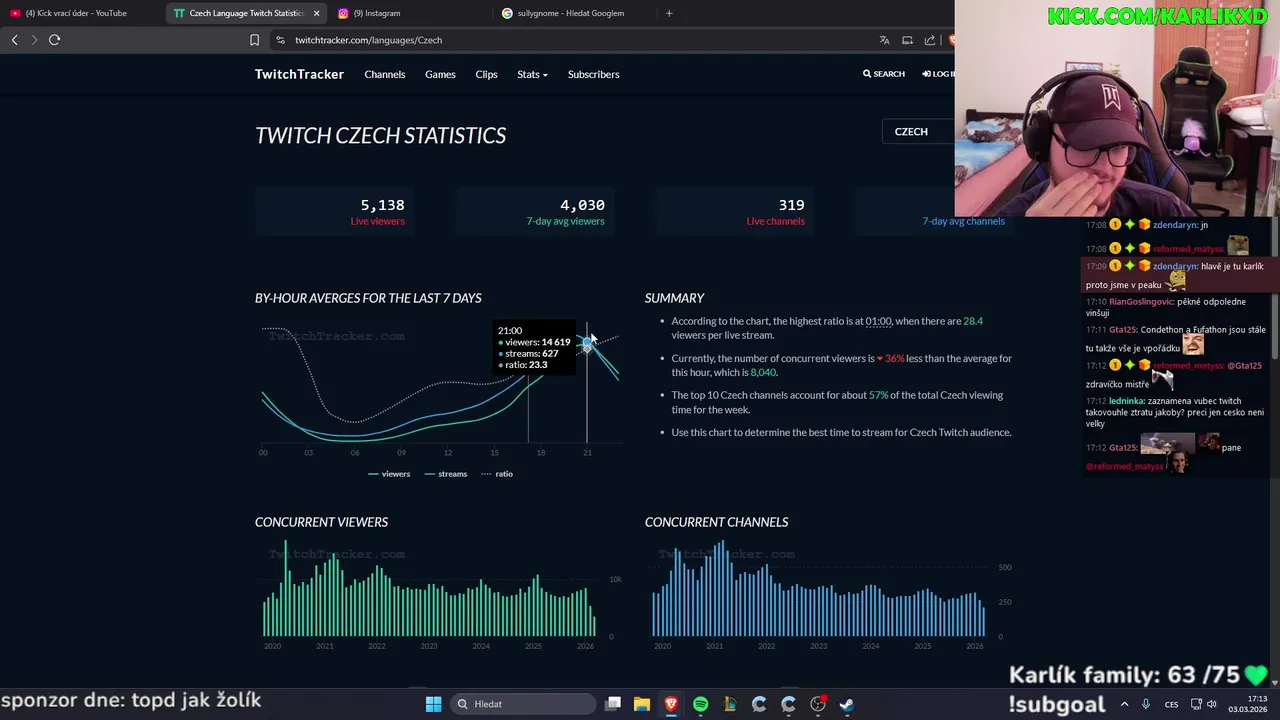
Task: Click the cast screen icon in address bar
Action: pos(907,40)
